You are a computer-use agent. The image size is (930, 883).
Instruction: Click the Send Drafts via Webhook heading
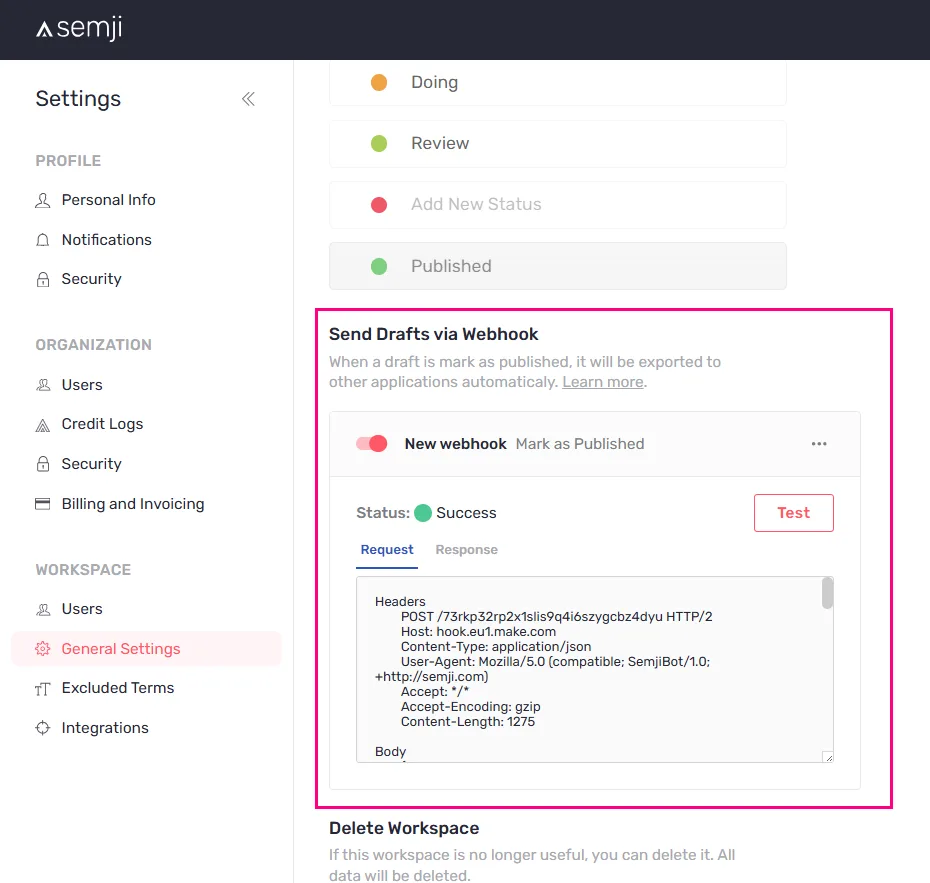click(434, 334)
